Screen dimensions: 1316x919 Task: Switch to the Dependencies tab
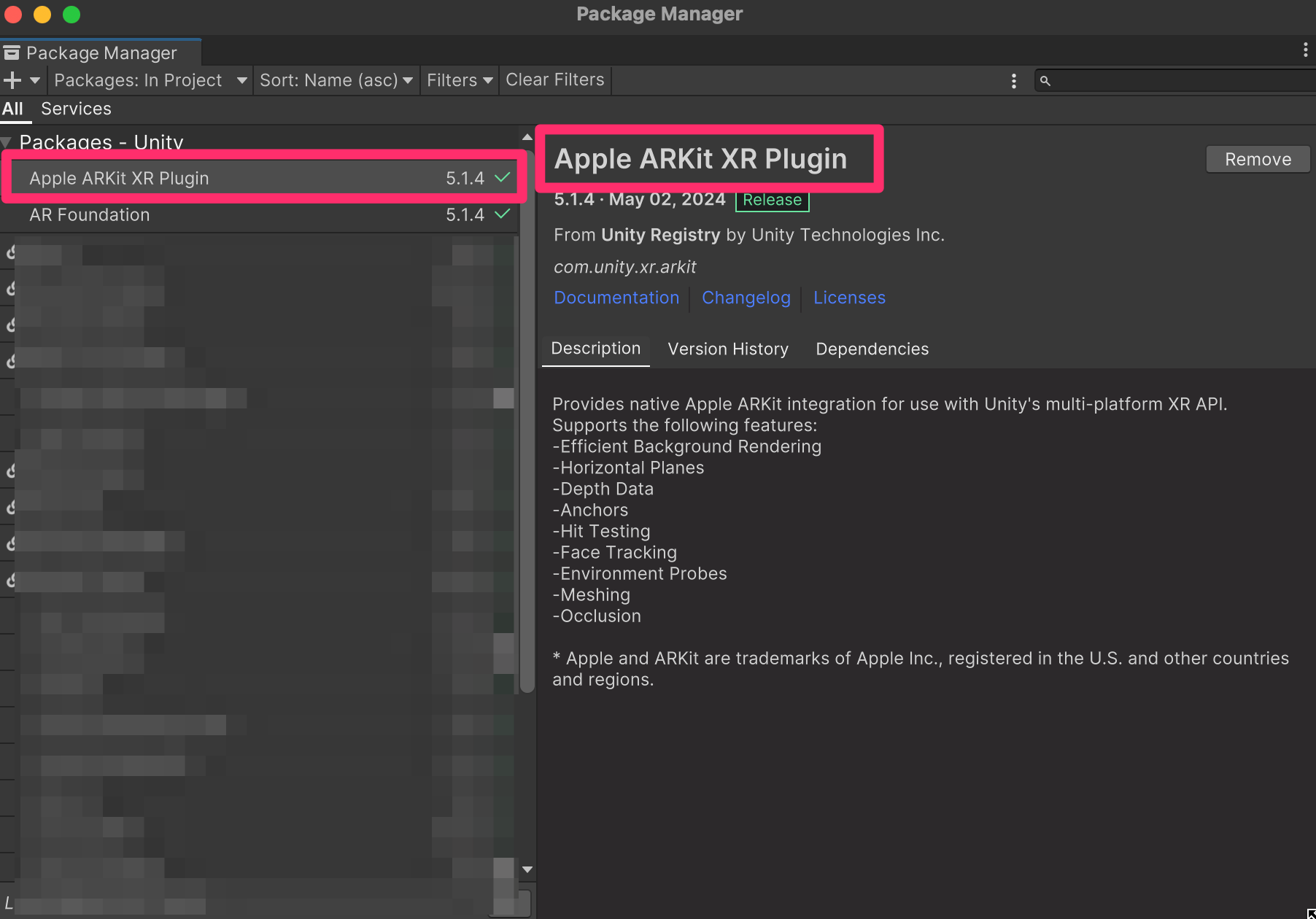[872, 349]
